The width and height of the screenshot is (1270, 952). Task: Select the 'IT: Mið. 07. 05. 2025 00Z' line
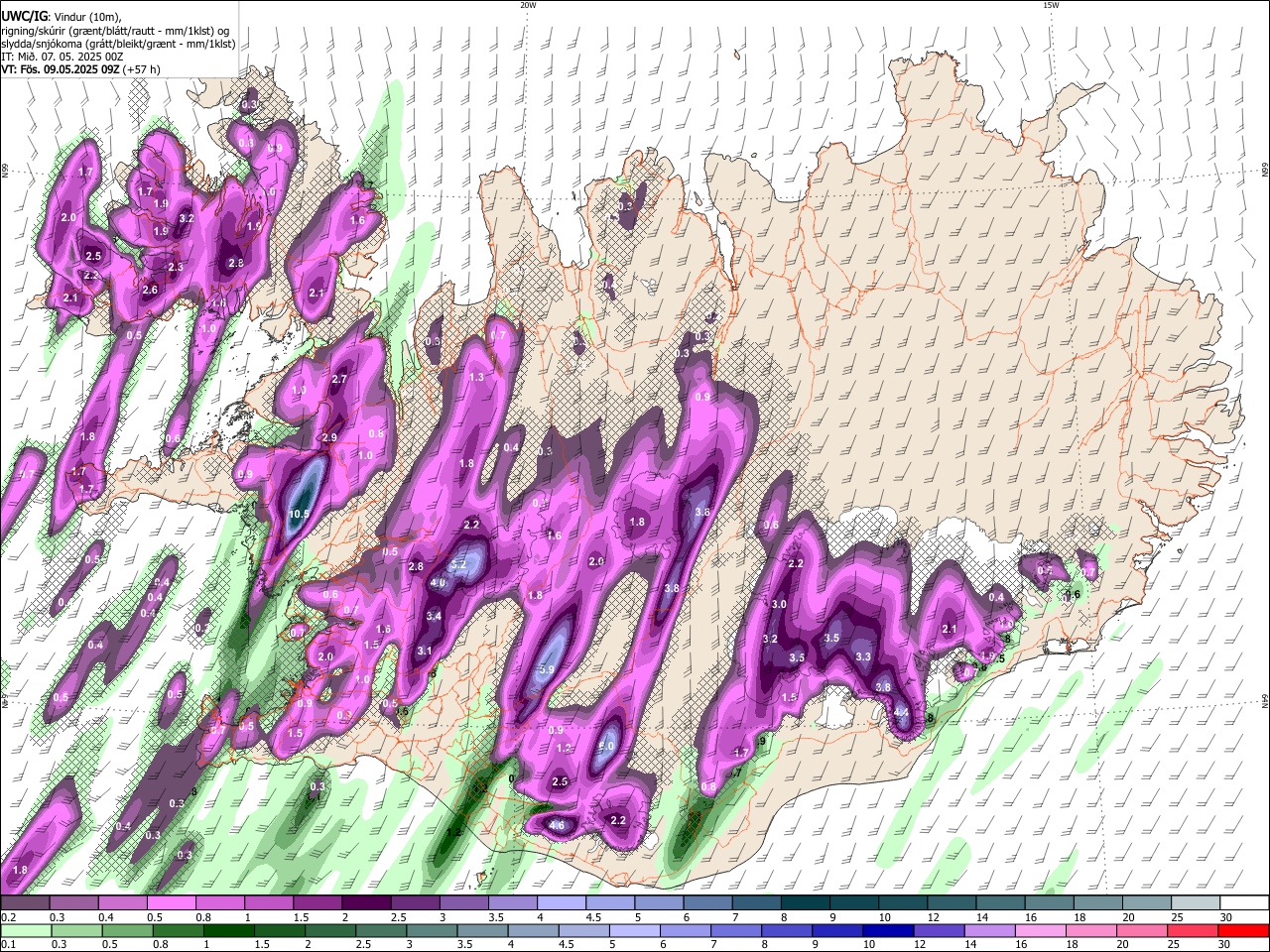point(62,57)
